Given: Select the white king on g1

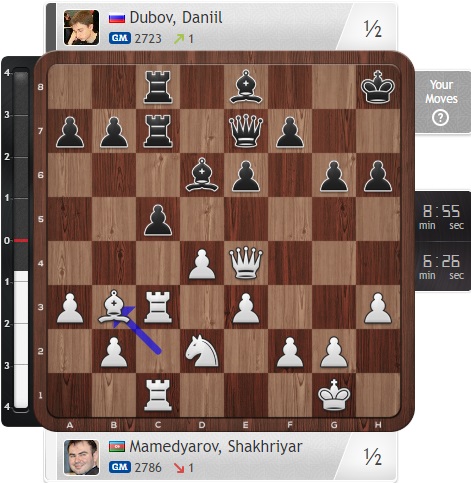Looking at the screenshot, I should 334,395.
